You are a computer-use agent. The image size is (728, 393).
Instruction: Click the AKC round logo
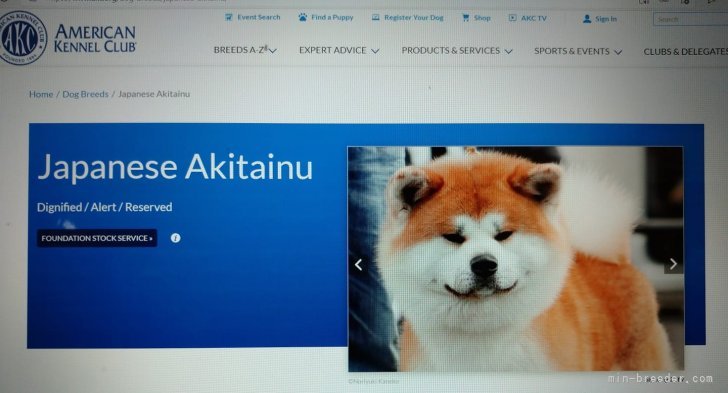[22, 38]
